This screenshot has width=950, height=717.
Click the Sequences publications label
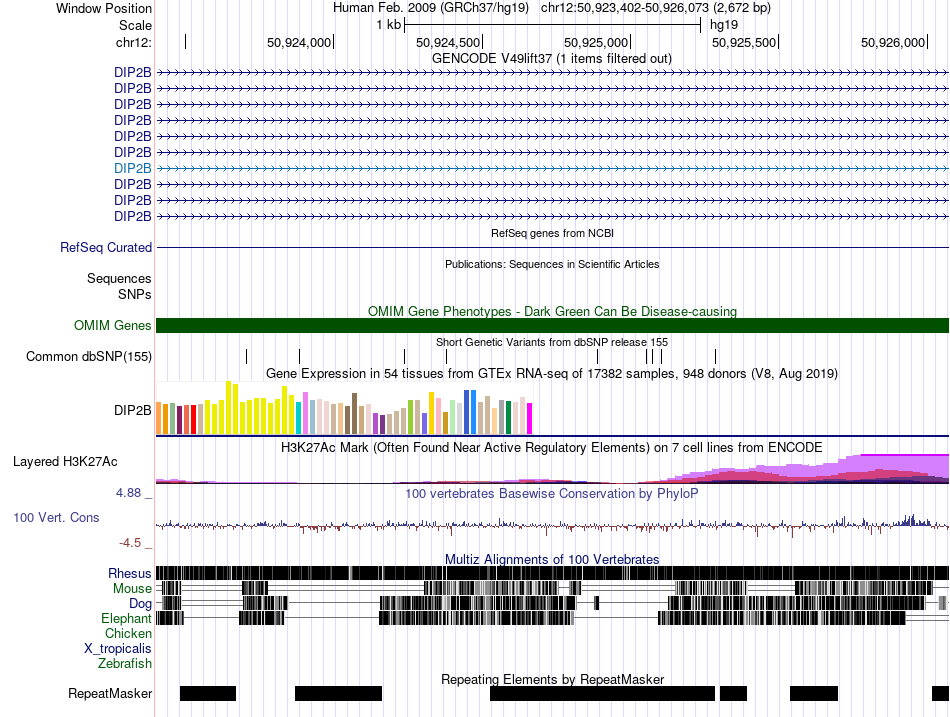pos(119,279)
